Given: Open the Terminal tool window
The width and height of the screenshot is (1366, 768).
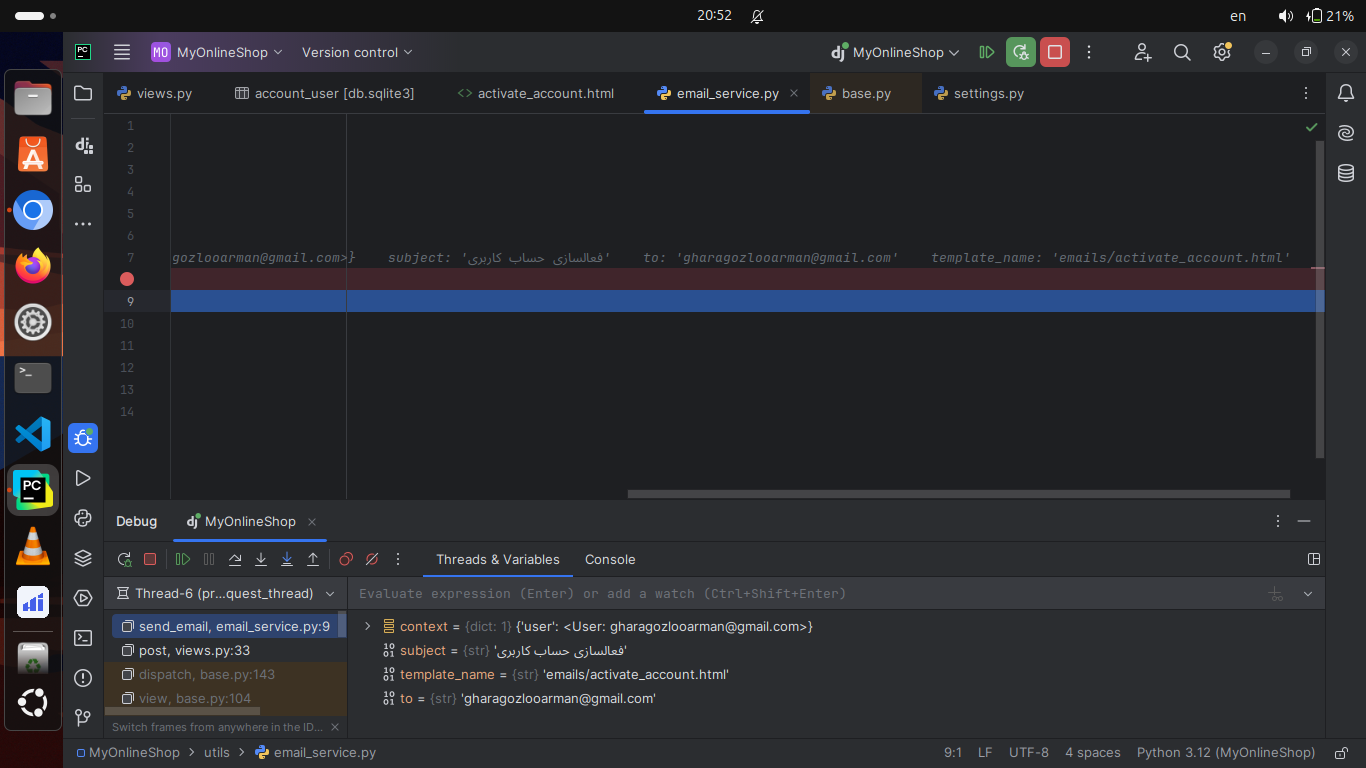Looking at the screenshot, I should 83,638.
